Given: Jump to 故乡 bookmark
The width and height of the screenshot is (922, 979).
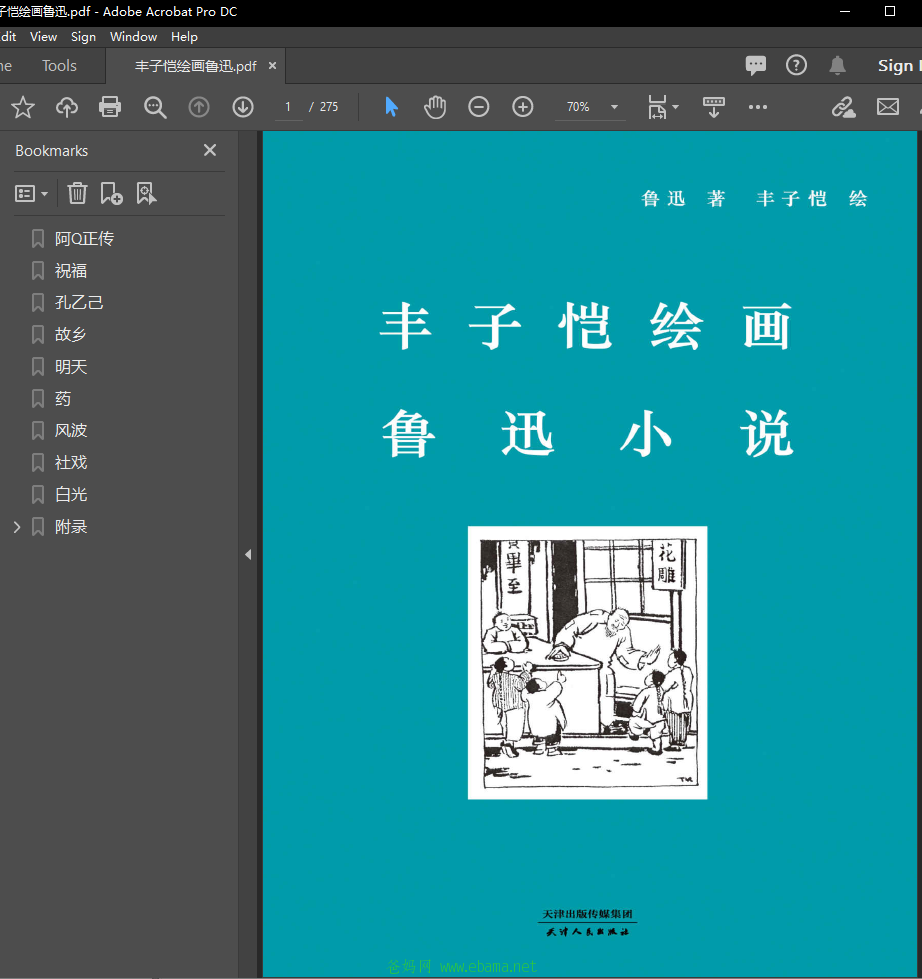Looking at the screenshot, I should (x=71, y=335).
